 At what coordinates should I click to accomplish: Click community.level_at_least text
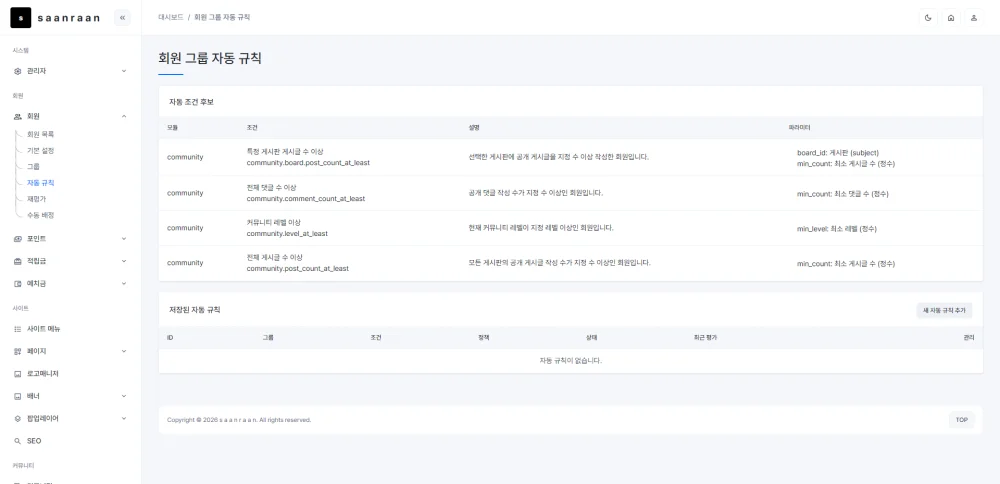[x=287, y=233]
